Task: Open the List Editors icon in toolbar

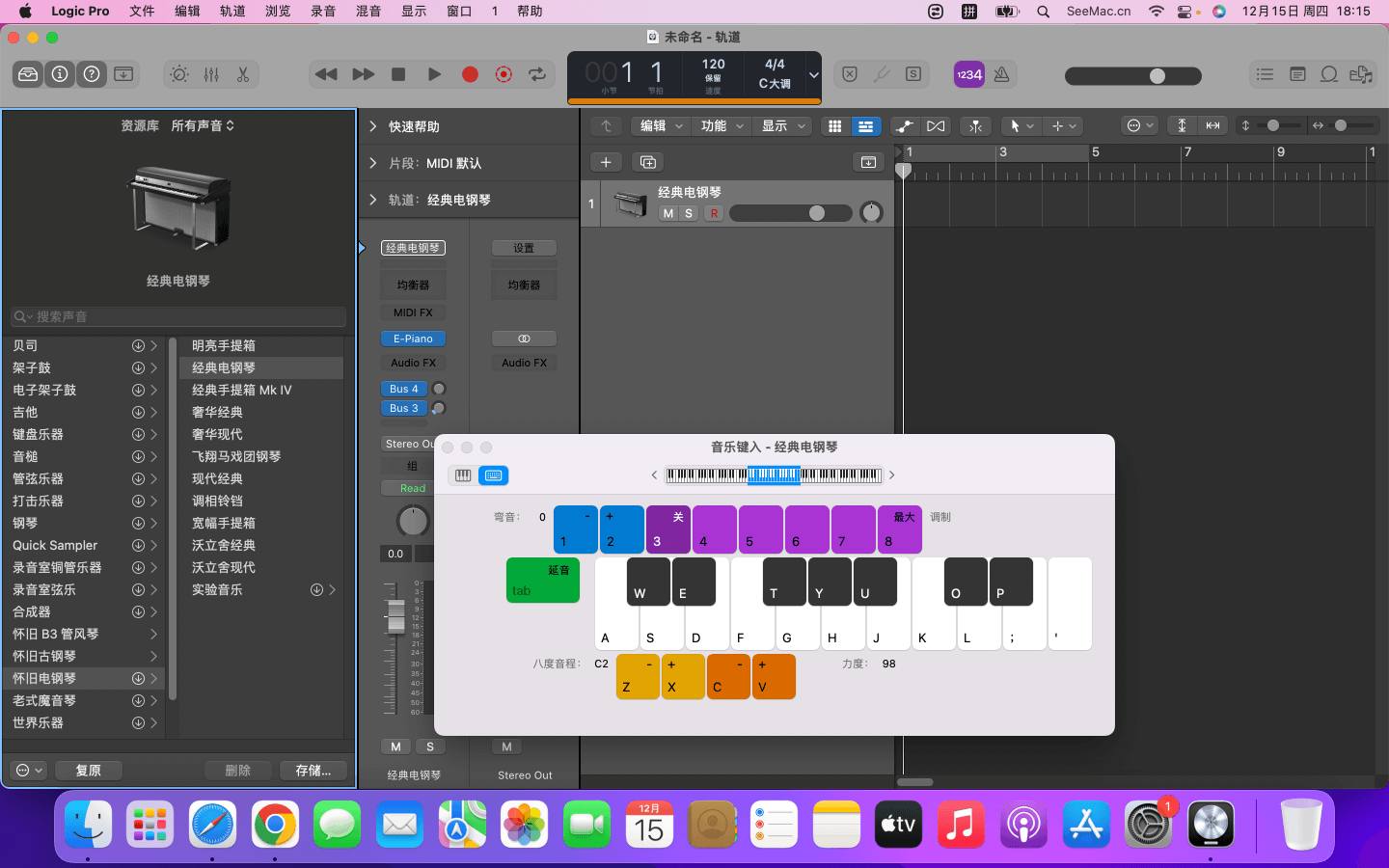Action: pyautogui.click(x=1265, y=74)
